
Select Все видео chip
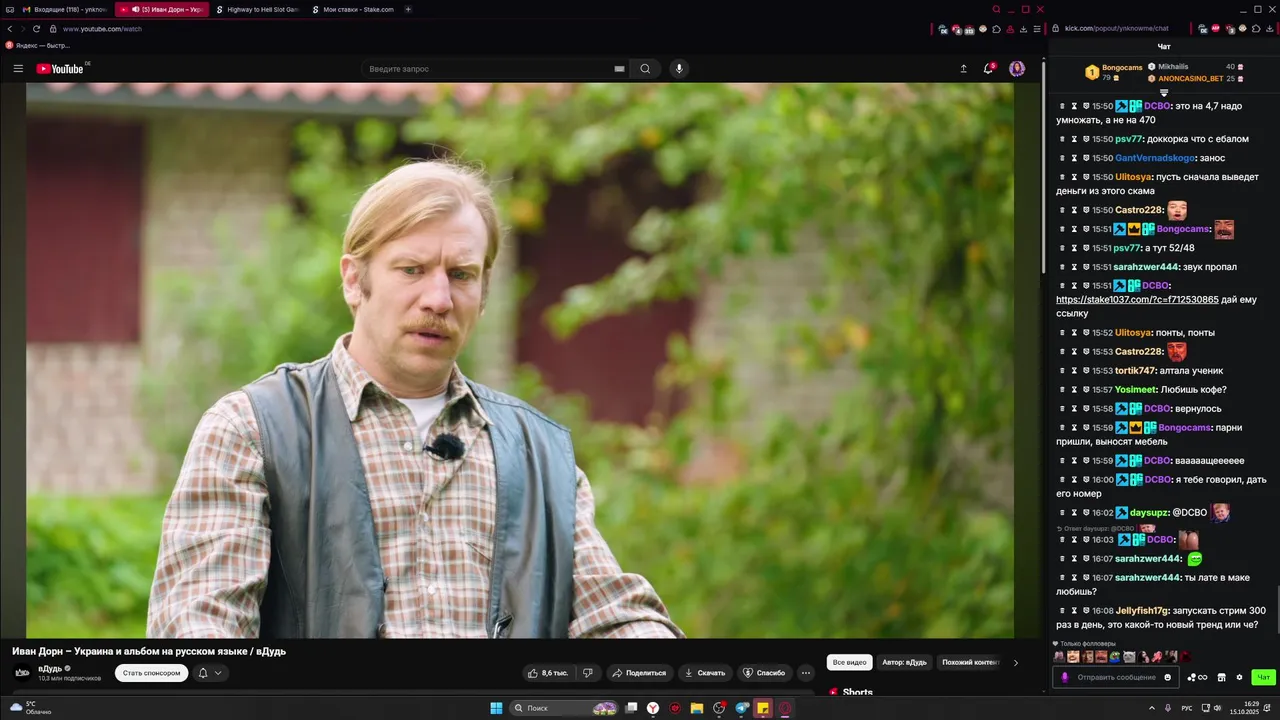[x=849, y=662]
